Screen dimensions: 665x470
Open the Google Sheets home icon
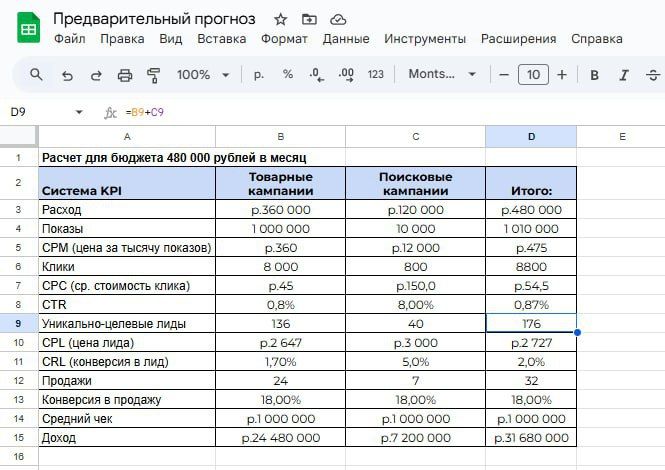pyautogui.click(x=28, y=28)
